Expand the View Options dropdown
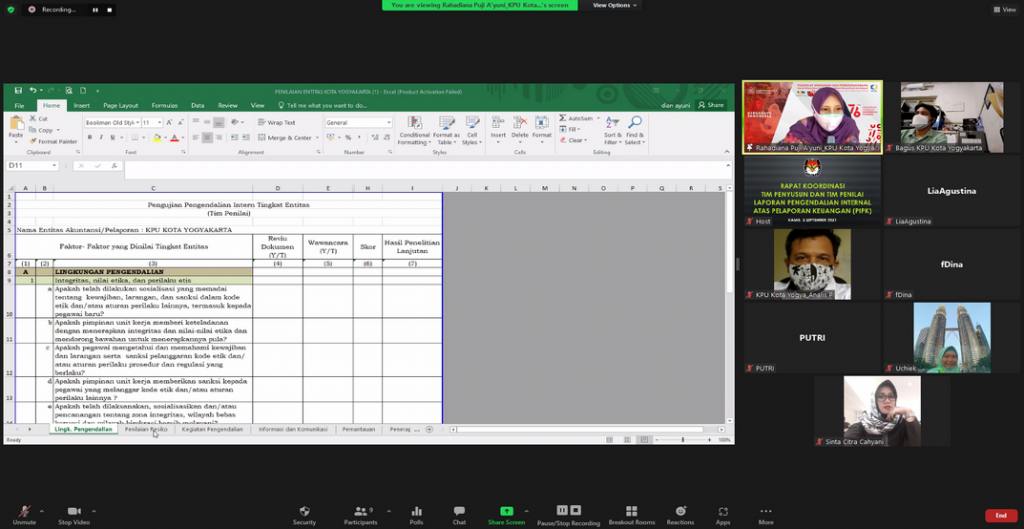 [614, 5]
